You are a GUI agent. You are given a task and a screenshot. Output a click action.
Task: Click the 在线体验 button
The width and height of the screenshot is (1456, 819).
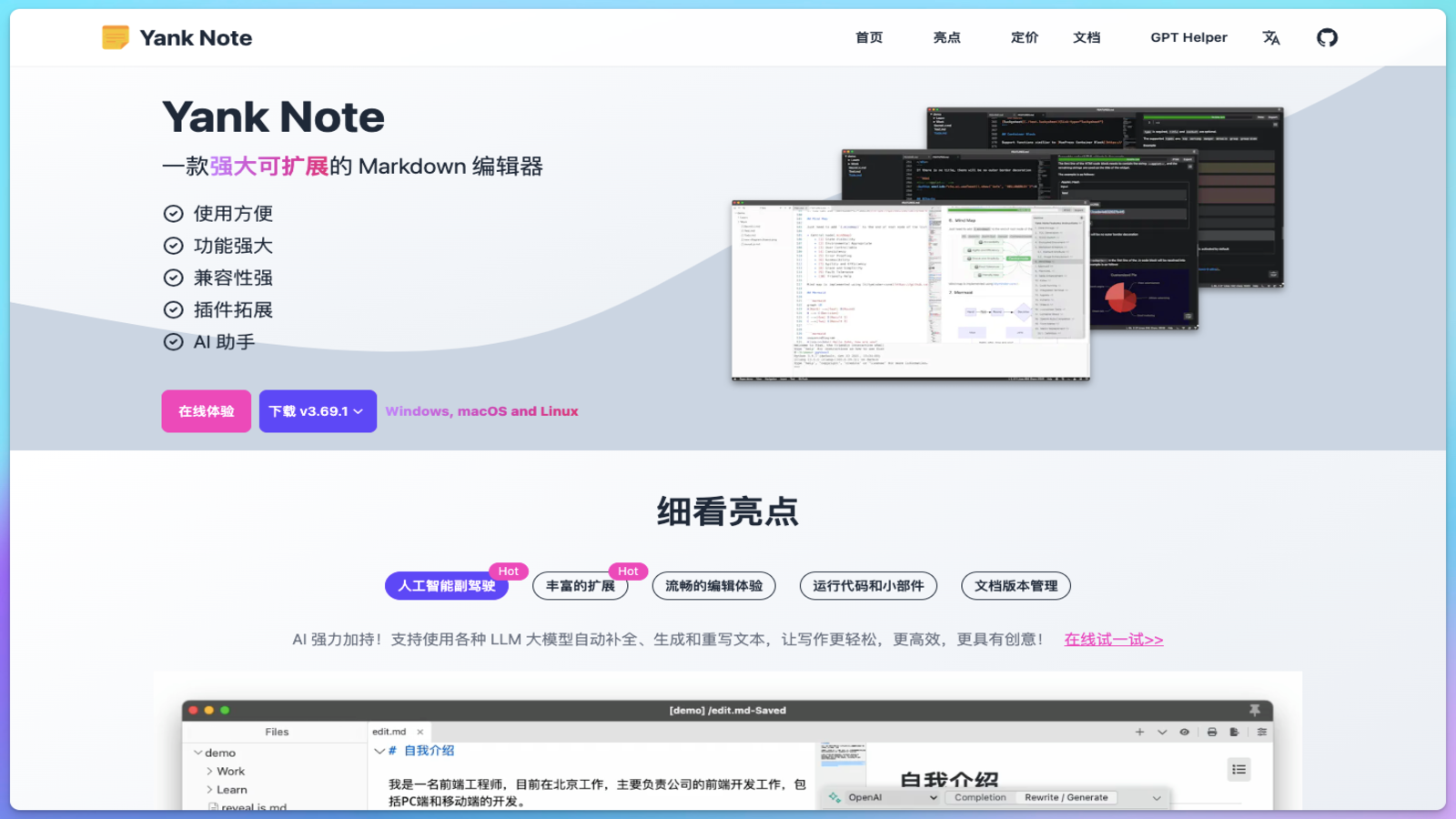pyautogui.click(x=207, y=411)
